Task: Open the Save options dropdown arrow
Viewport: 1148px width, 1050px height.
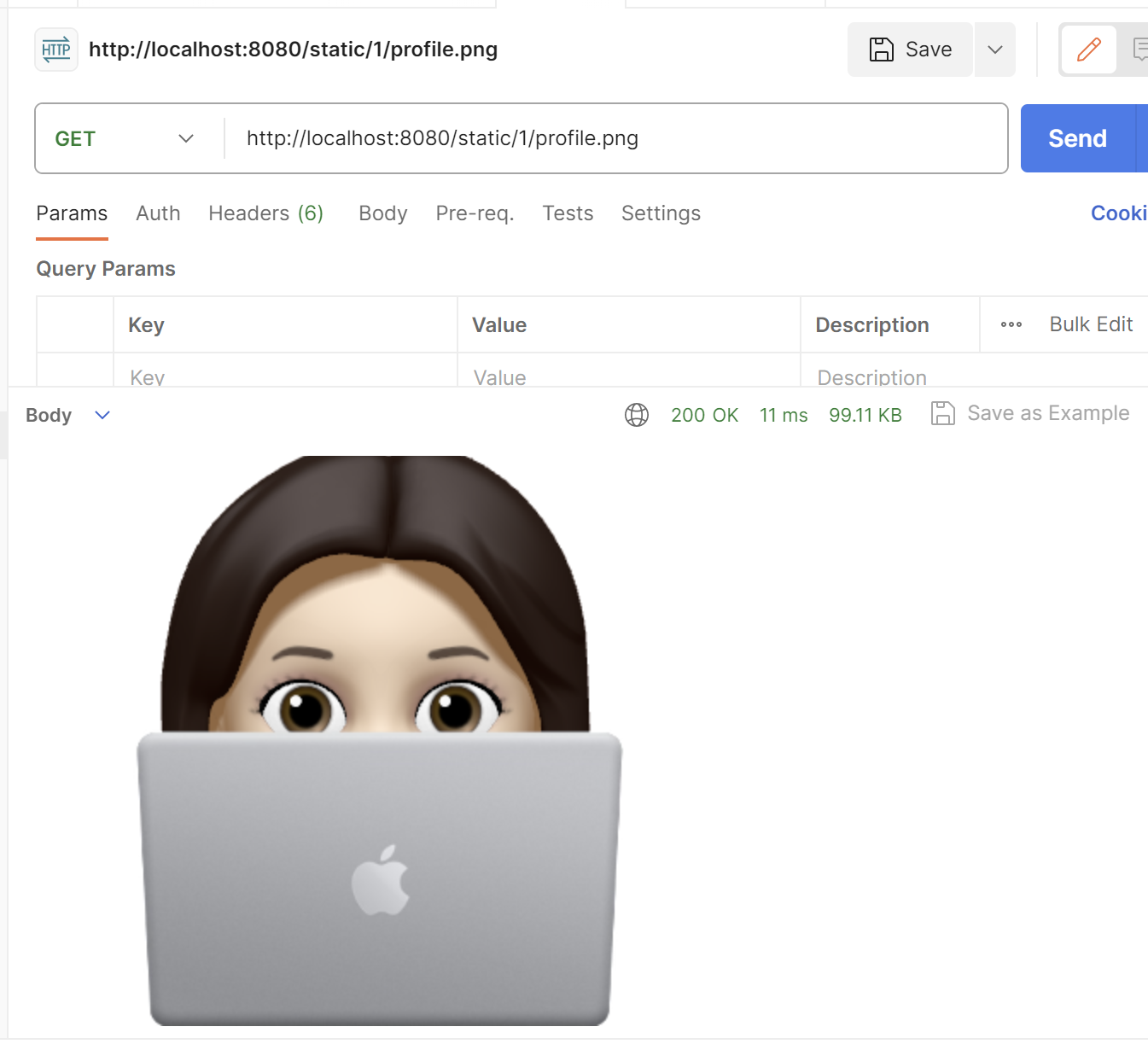Action: click(x=995, y=50)
